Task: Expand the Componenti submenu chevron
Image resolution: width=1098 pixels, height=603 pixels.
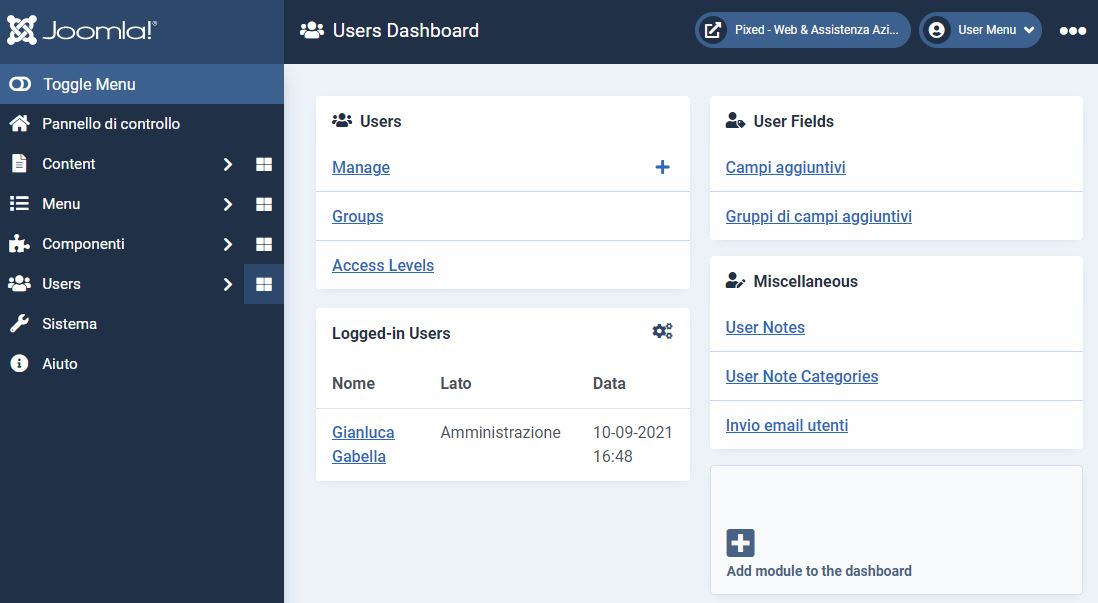Action: point(227,243)
